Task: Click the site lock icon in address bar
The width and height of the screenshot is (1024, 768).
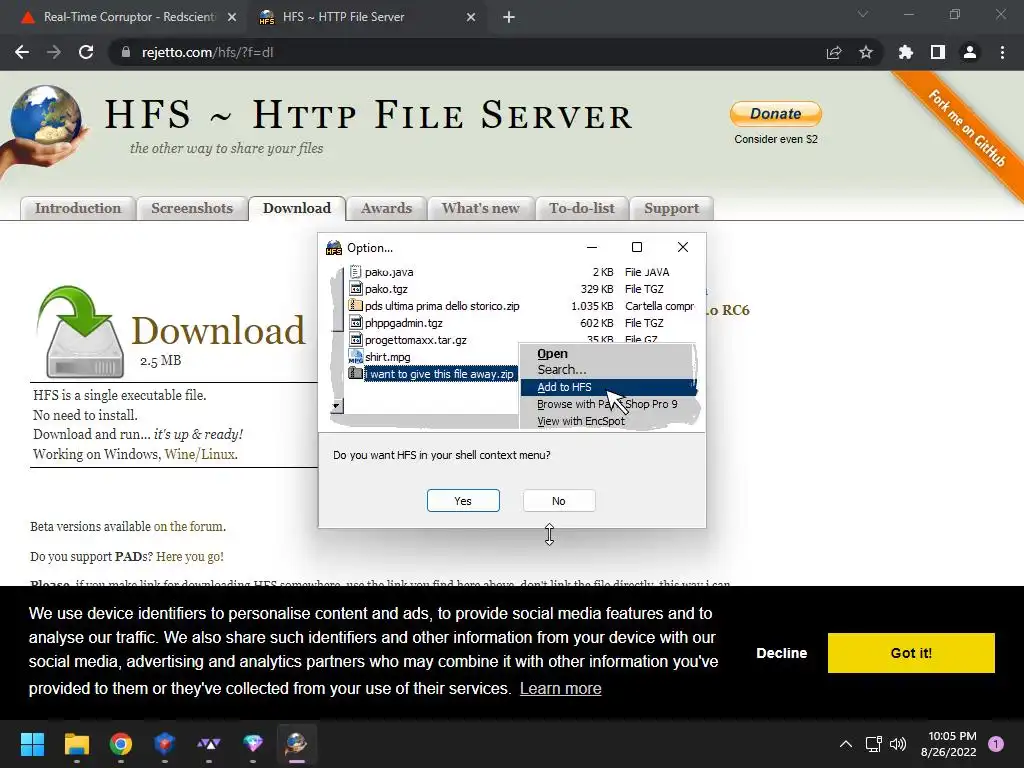Action: click(126, 52)
